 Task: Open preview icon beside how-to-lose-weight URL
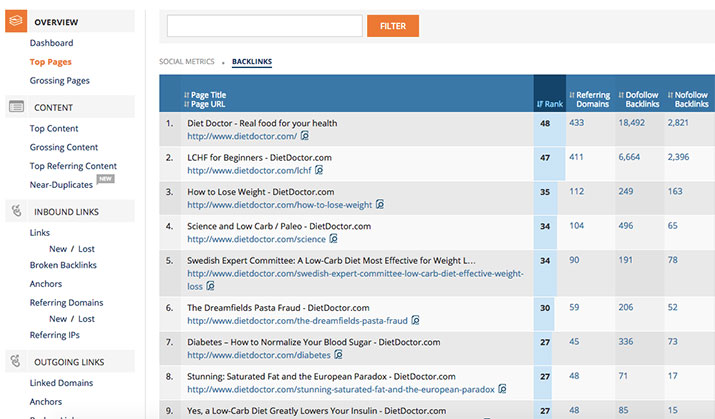(x=380, y=204)
